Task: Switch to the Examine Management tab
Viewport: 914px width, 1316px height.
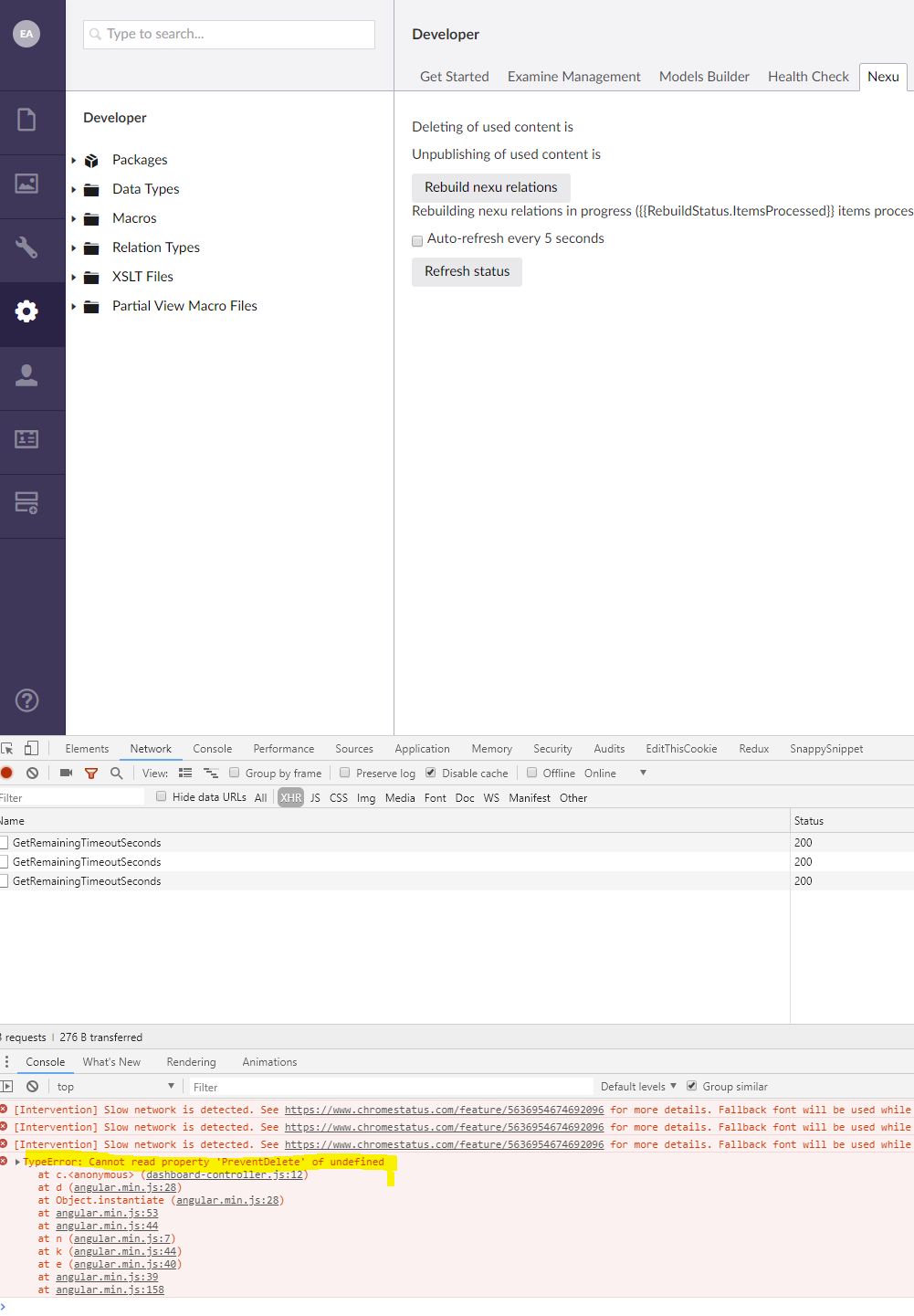Action: tap(573, 77)
